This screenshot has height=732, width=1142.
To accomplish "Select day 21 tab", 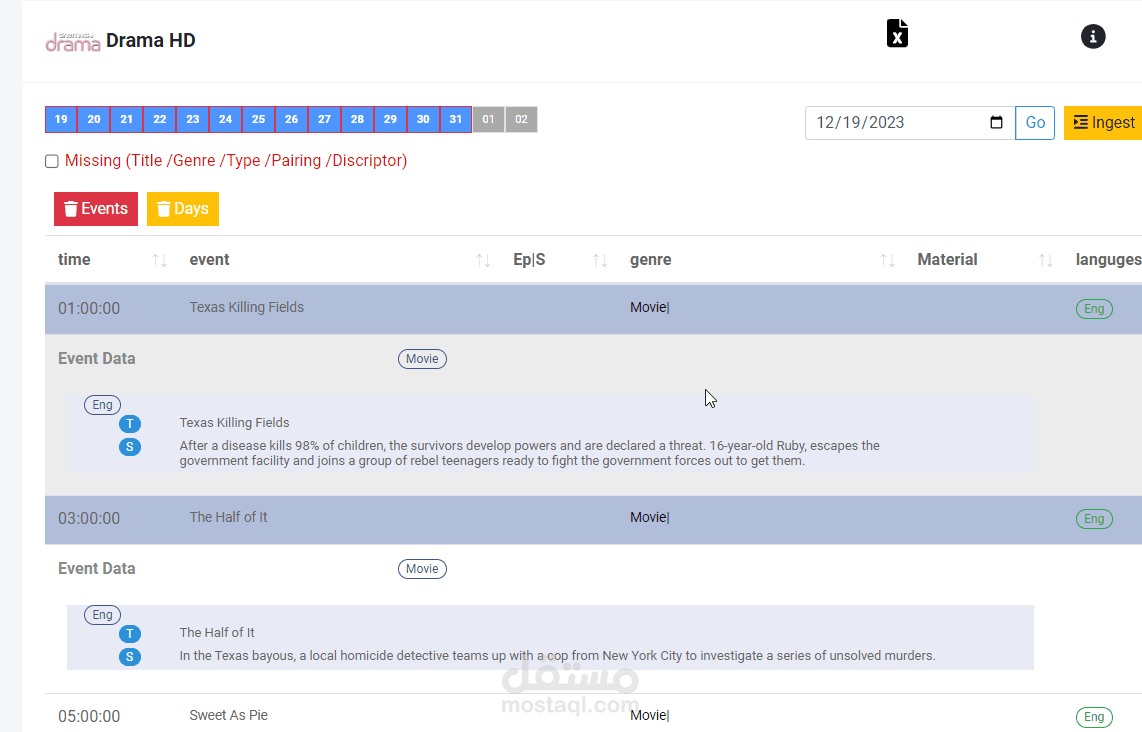I will coord(127,119).
